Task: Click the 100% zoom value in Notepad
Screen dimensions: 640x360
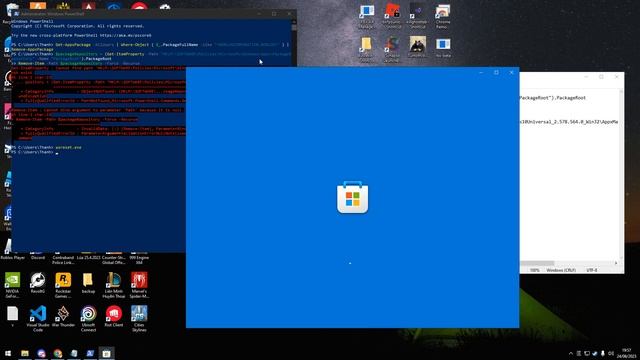Action: point(534,270)
